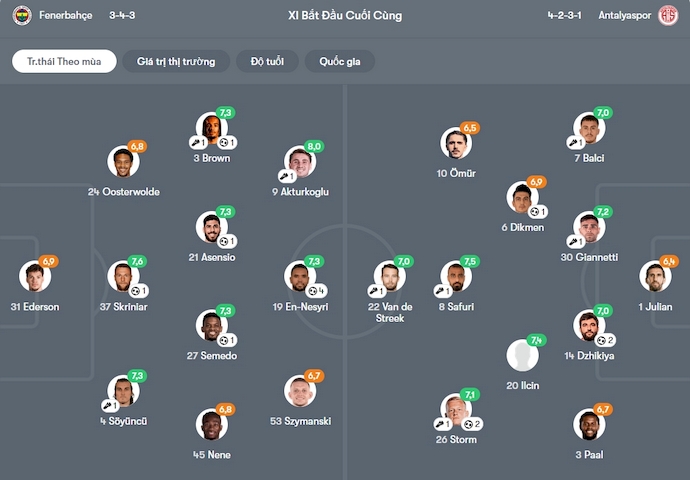Open the Antalyaspor team name link
Image resolution: width=690 pixels, height=480 pixels.
(x=625, y=16)
